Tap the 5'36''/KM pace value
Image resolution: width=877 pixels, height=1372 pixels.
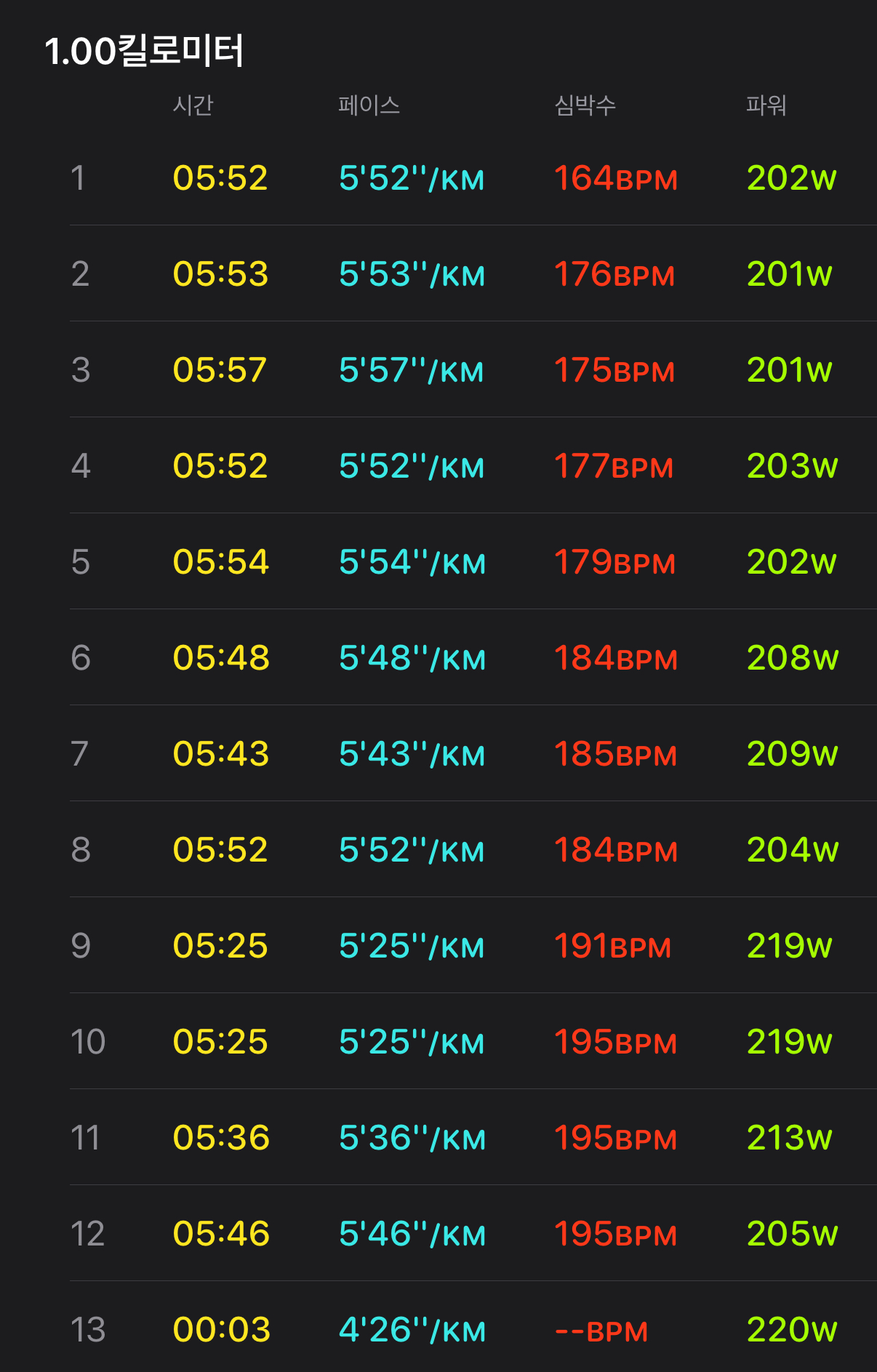pyautogui.click(x=412, y=1138)
